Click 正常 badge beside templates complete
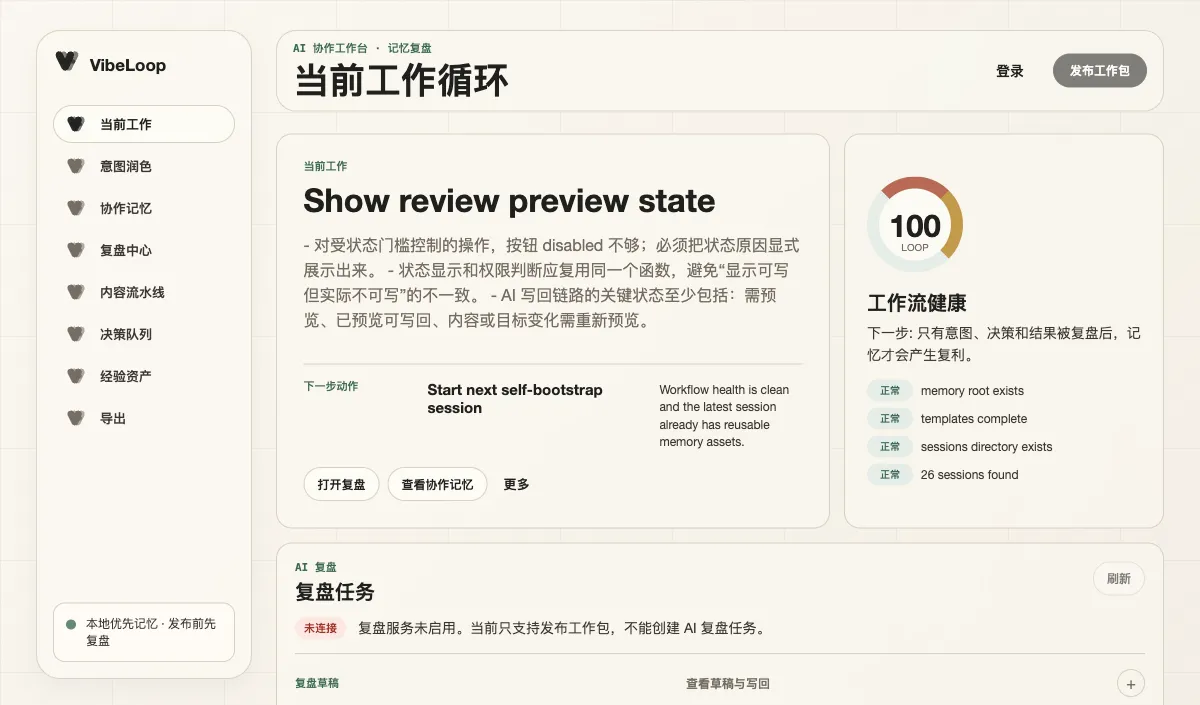This screenshot has width=1200, height=705. (x=890, y=419)
